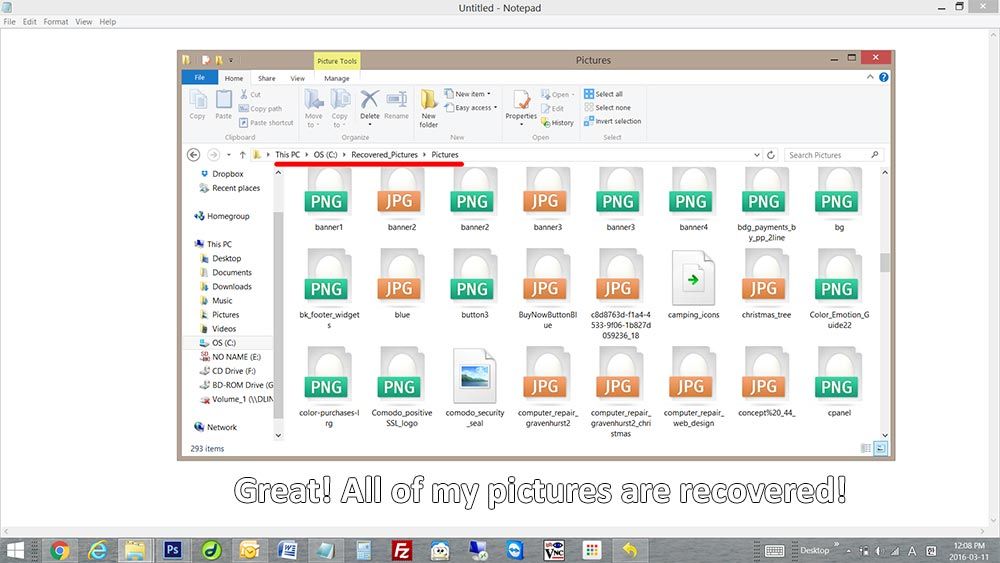
Task: Open Google Chrome from the taskbar
Action: [x=59, y=550]
